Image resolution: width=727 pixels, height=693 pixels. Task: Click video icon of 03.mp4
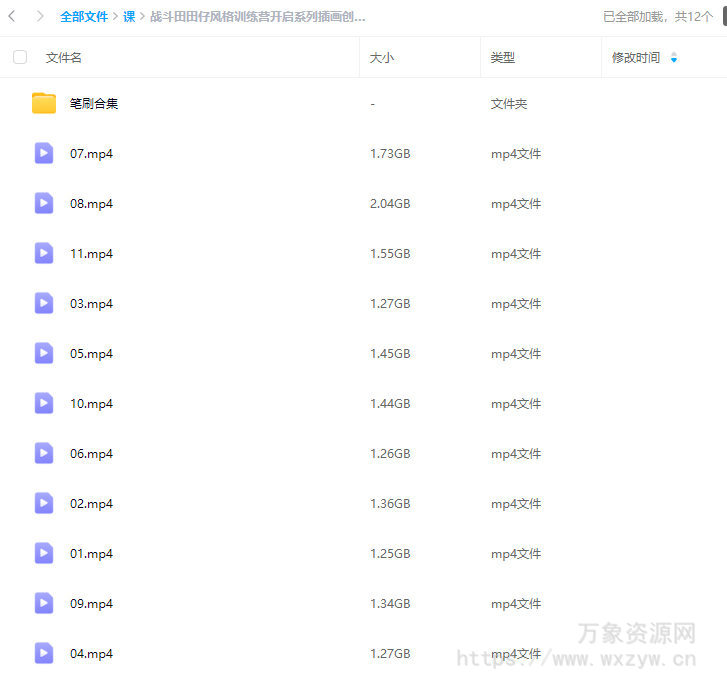click(44, 303)
